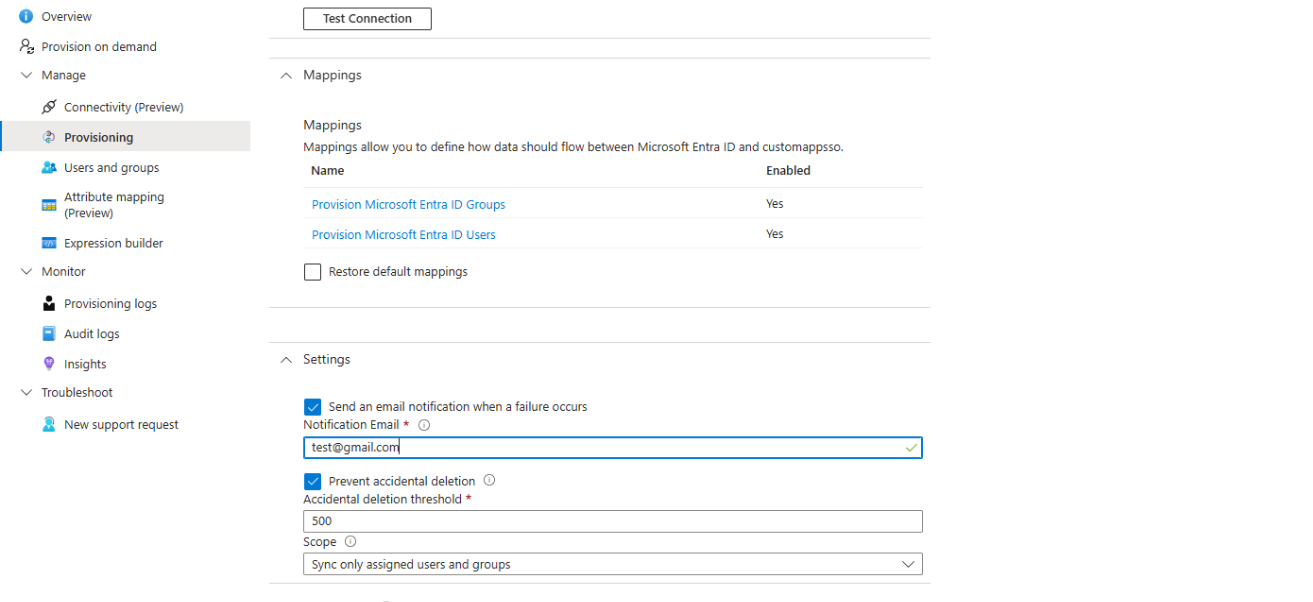Go to Connectivity (Preview)
The image size is (1313, 602).
[124, 107]
